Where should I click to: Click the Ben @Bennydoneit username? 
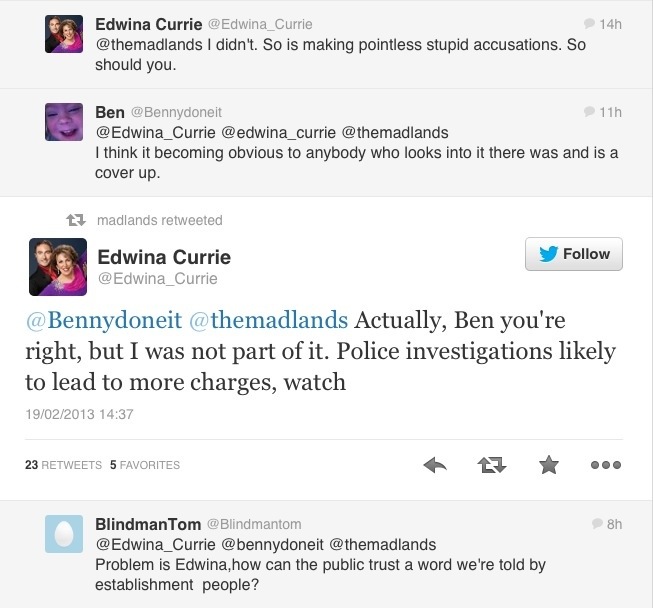pyautogui.click(x=158, y=112)
